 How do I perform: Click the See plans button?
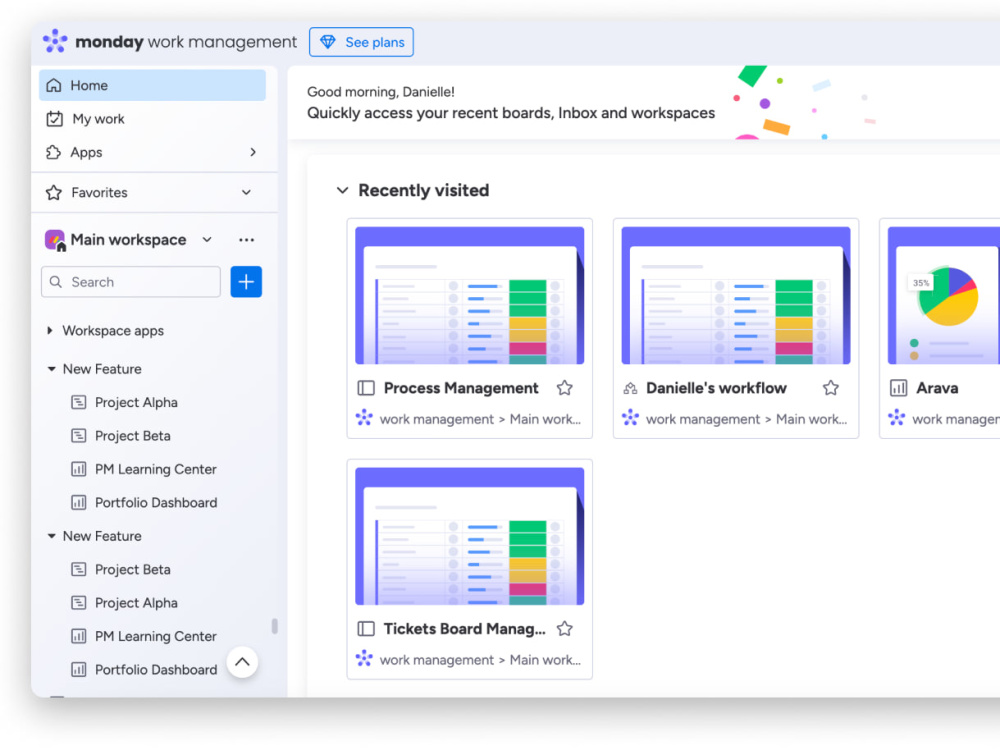click(x=362, y=42)
